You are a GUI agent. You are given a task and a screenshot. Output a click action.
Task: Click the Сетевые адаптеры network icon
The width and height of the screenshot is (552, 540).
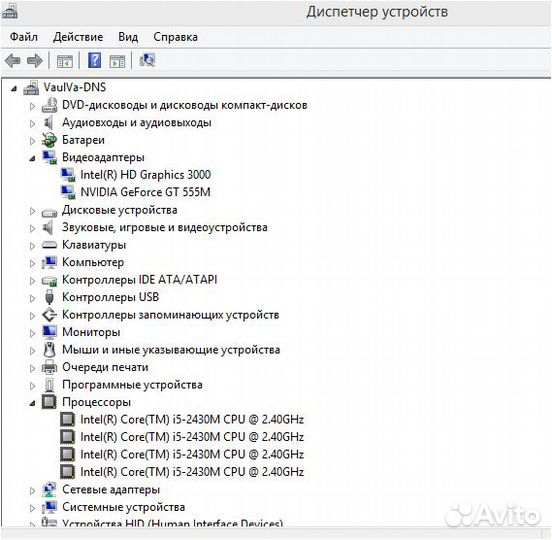tap(49, 489)
